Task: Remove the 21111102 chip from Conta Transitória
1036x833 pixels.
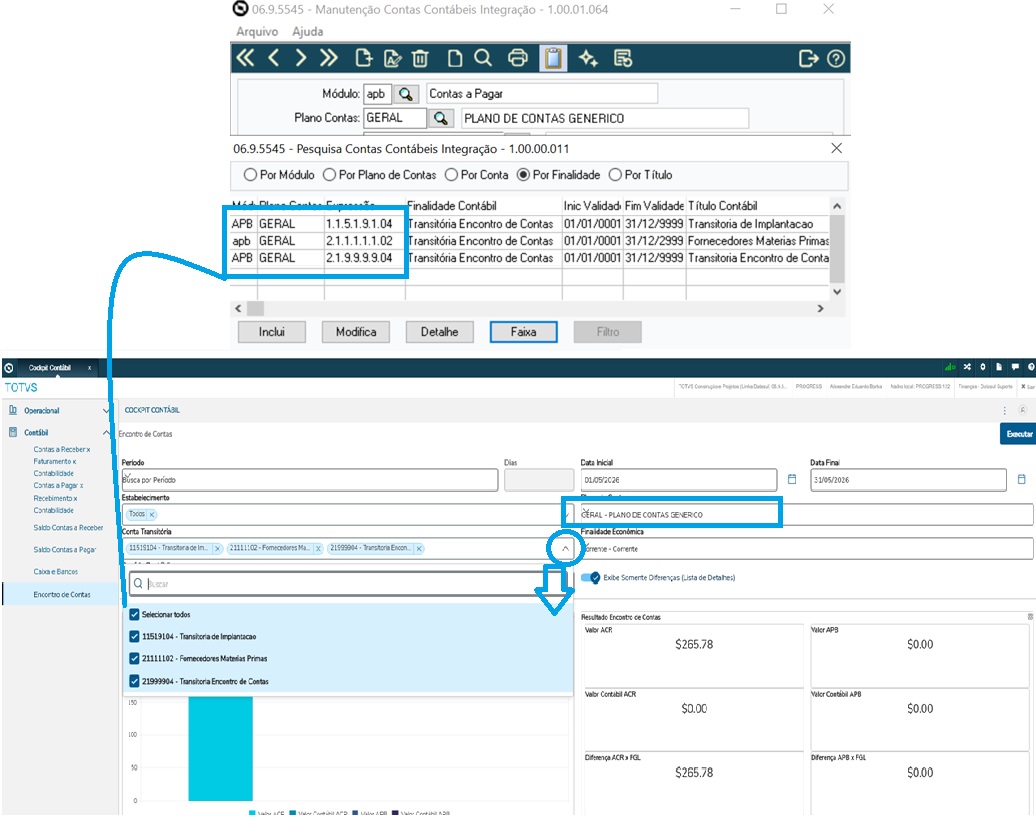Action: [318, 548]
